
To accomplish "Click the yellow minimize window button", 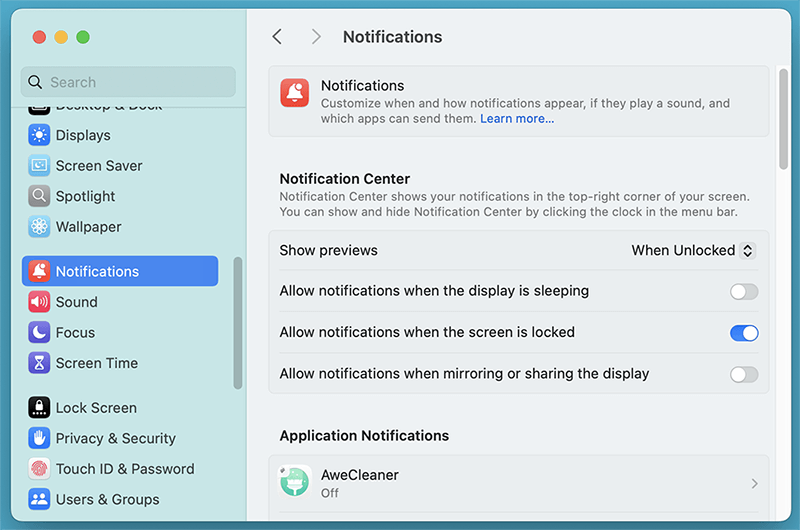I will coord(61,37).
